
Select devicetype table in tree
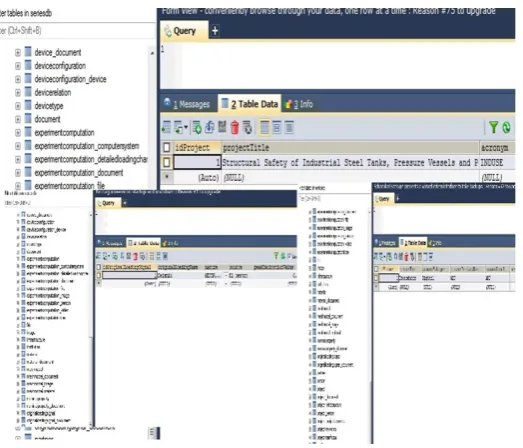click(x=49, y=106)
